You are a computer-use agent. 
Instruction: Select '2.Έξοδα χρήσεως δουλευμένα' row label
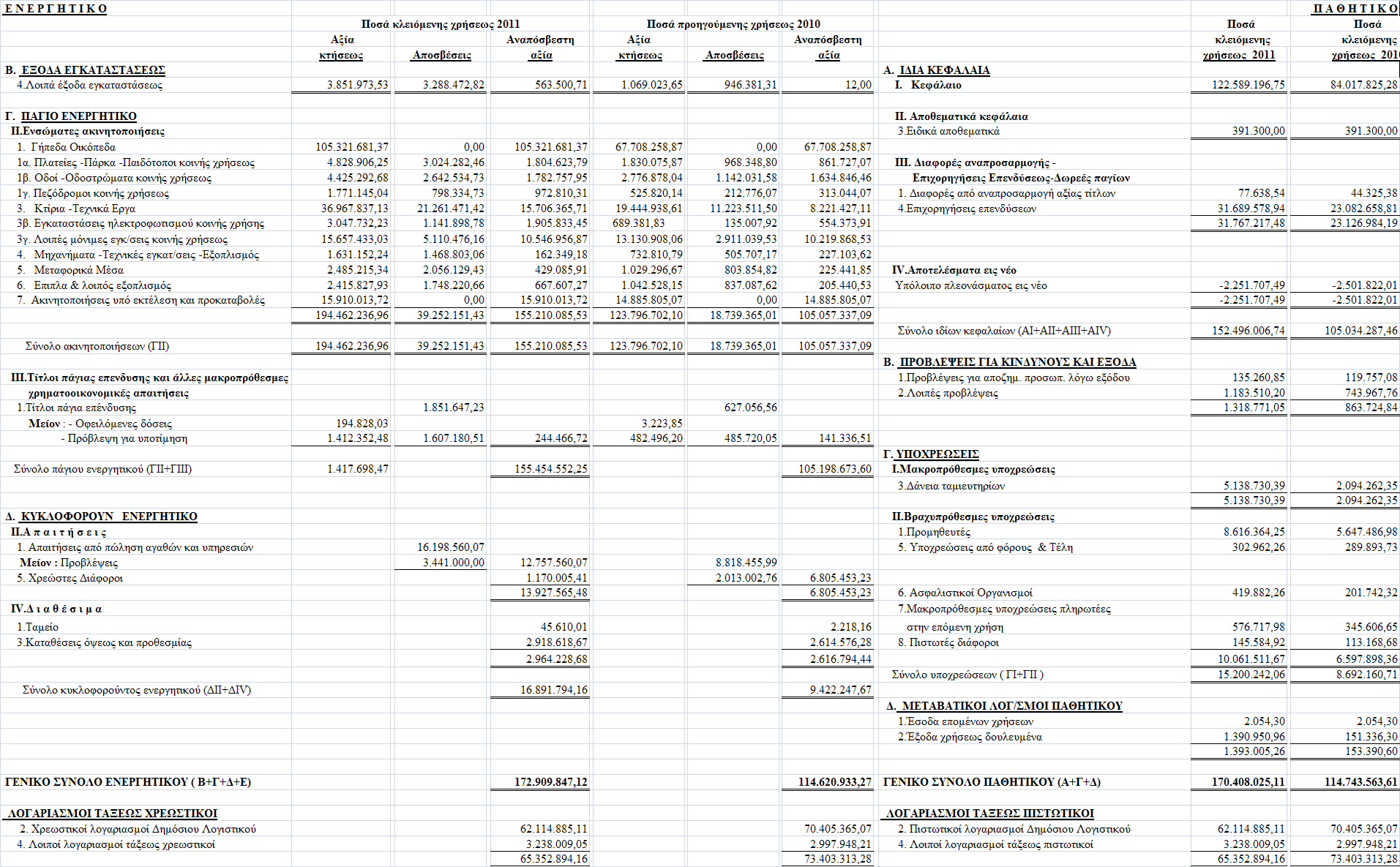pyautogui.click(x=970, y=737)
